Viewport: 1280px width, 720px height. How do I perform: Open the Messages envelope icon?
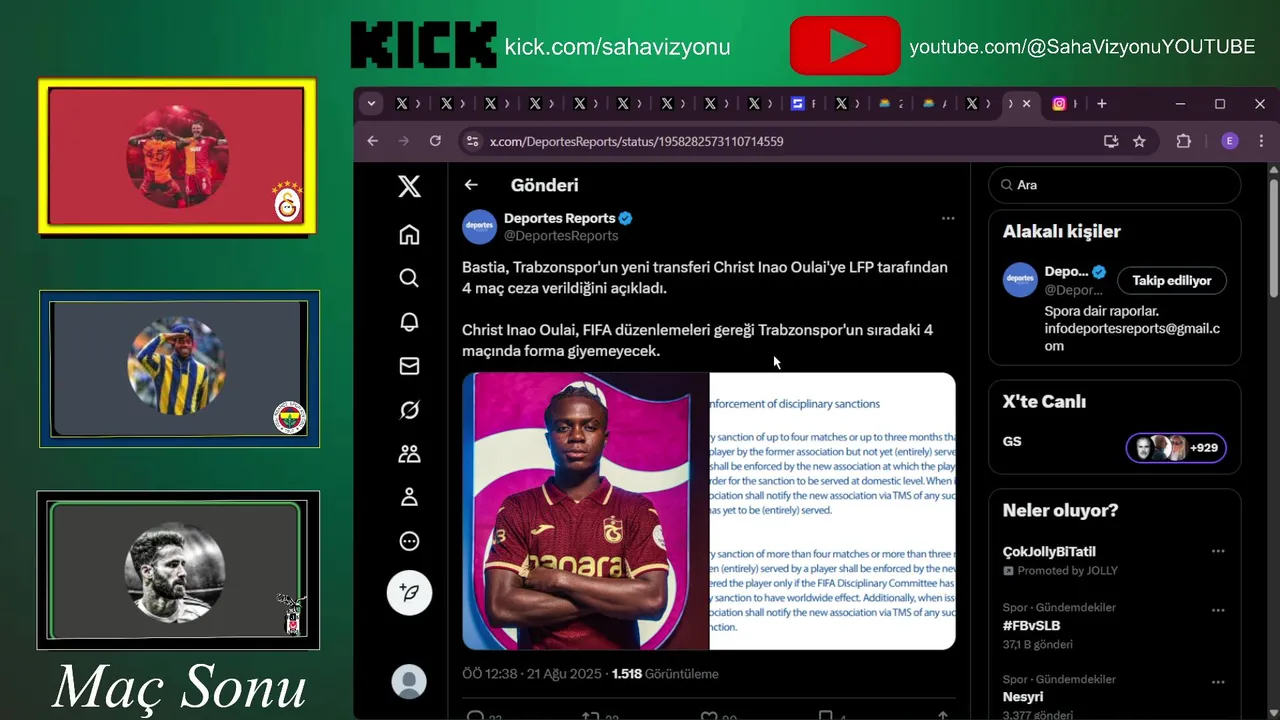409,366
